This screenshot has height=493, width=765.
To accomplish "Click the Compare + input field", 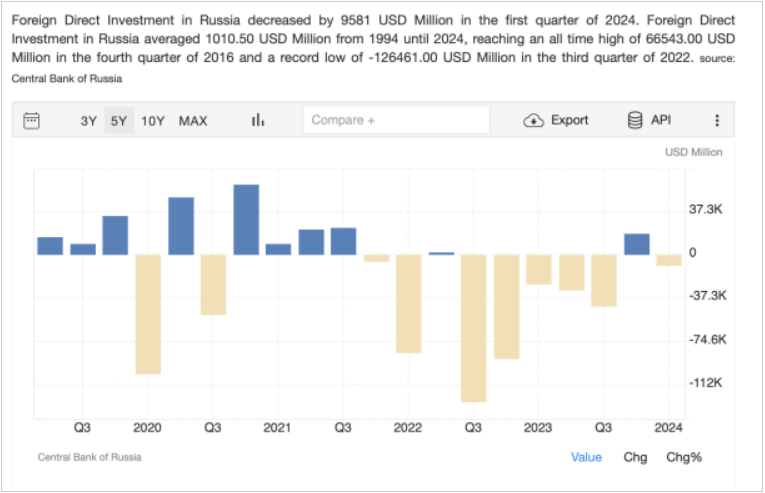I will [x=396, y=120].
